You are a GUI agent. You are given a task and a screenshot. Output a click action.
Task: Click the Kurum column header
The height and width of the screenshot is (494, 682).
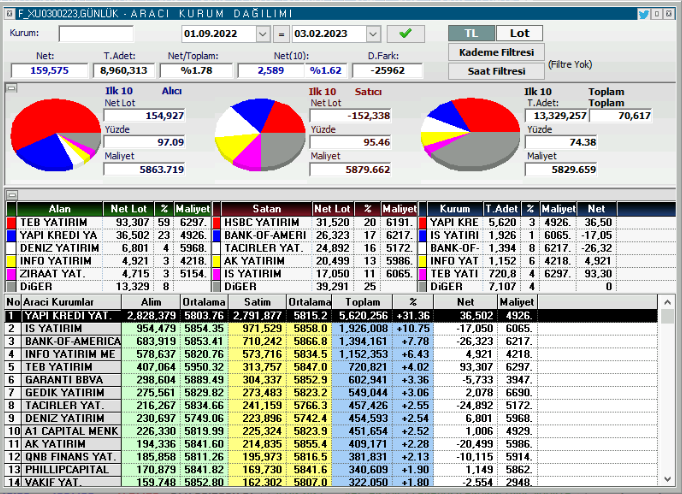[x=455, y=209]
